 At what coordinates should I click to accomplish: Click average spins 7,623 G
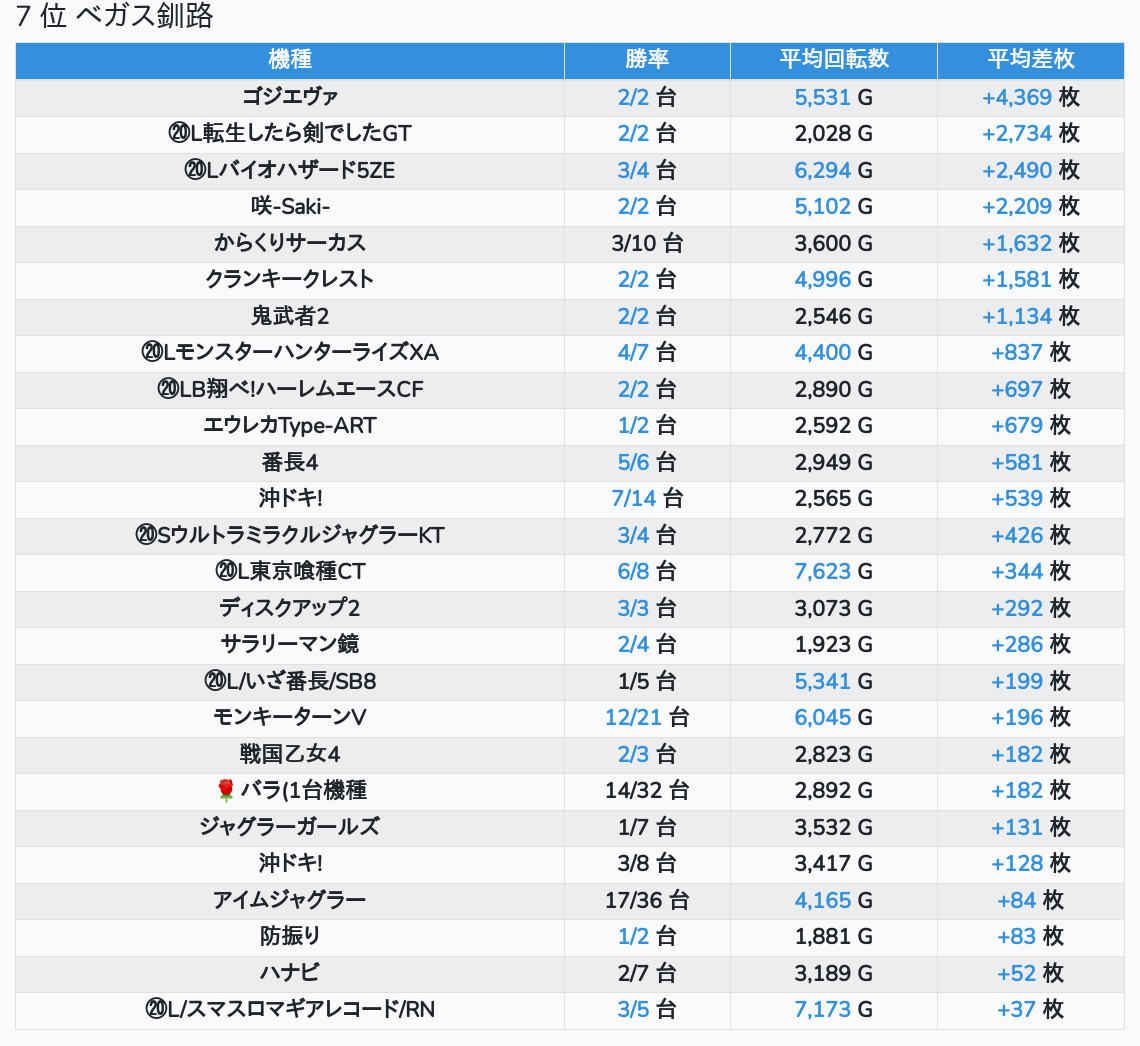point(834,571)
